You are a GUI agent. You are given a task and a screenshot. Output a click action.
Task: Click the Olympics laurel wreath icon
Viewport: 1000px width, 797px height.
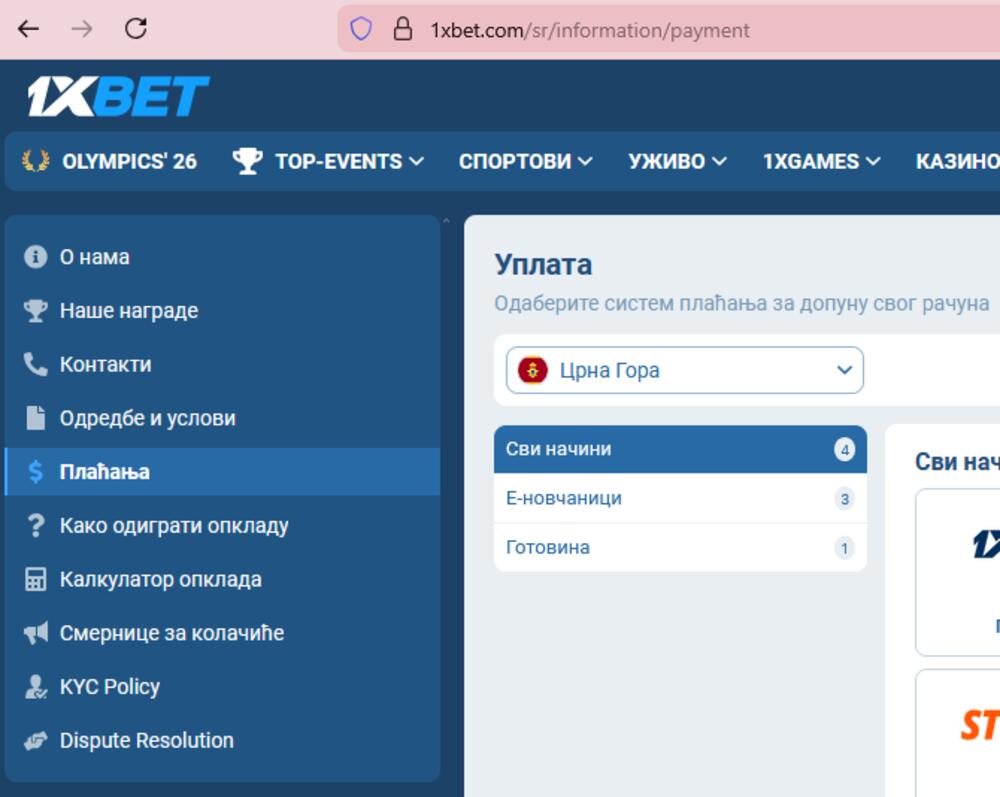tap(36, 161)
